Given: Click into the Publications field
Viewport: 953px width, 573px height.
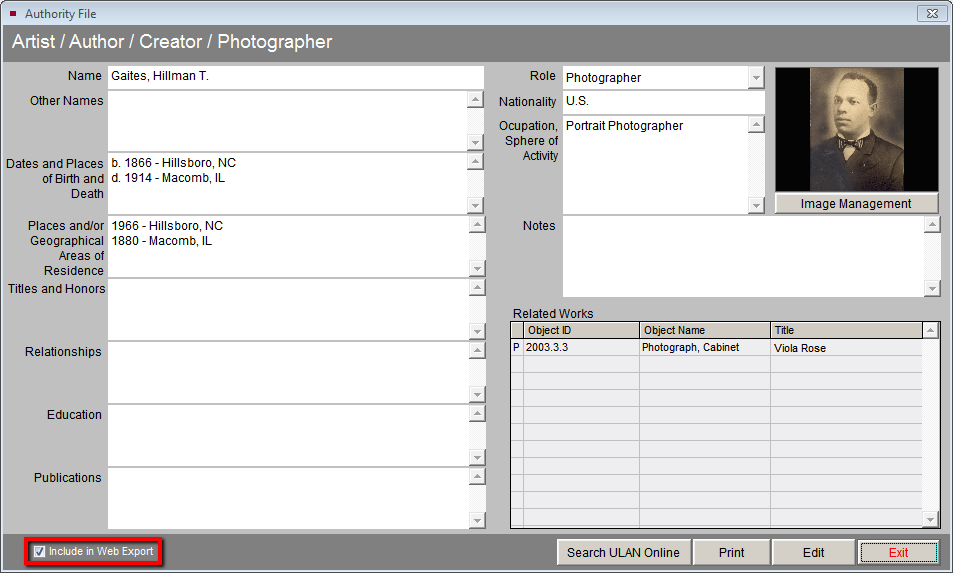Looking at the screenshot, I should pos(289,498).
